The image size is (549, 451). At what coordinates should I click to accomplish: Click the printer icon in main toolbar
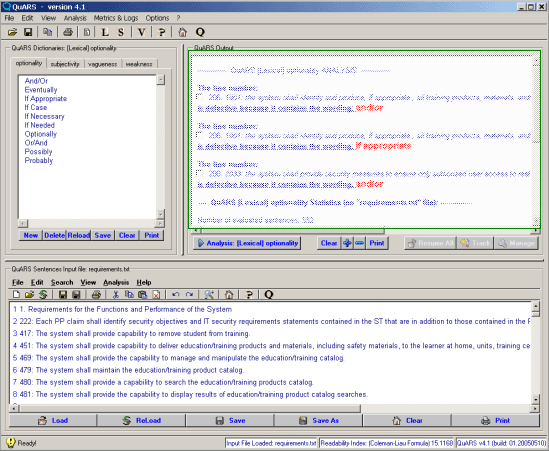click(68, 33)
